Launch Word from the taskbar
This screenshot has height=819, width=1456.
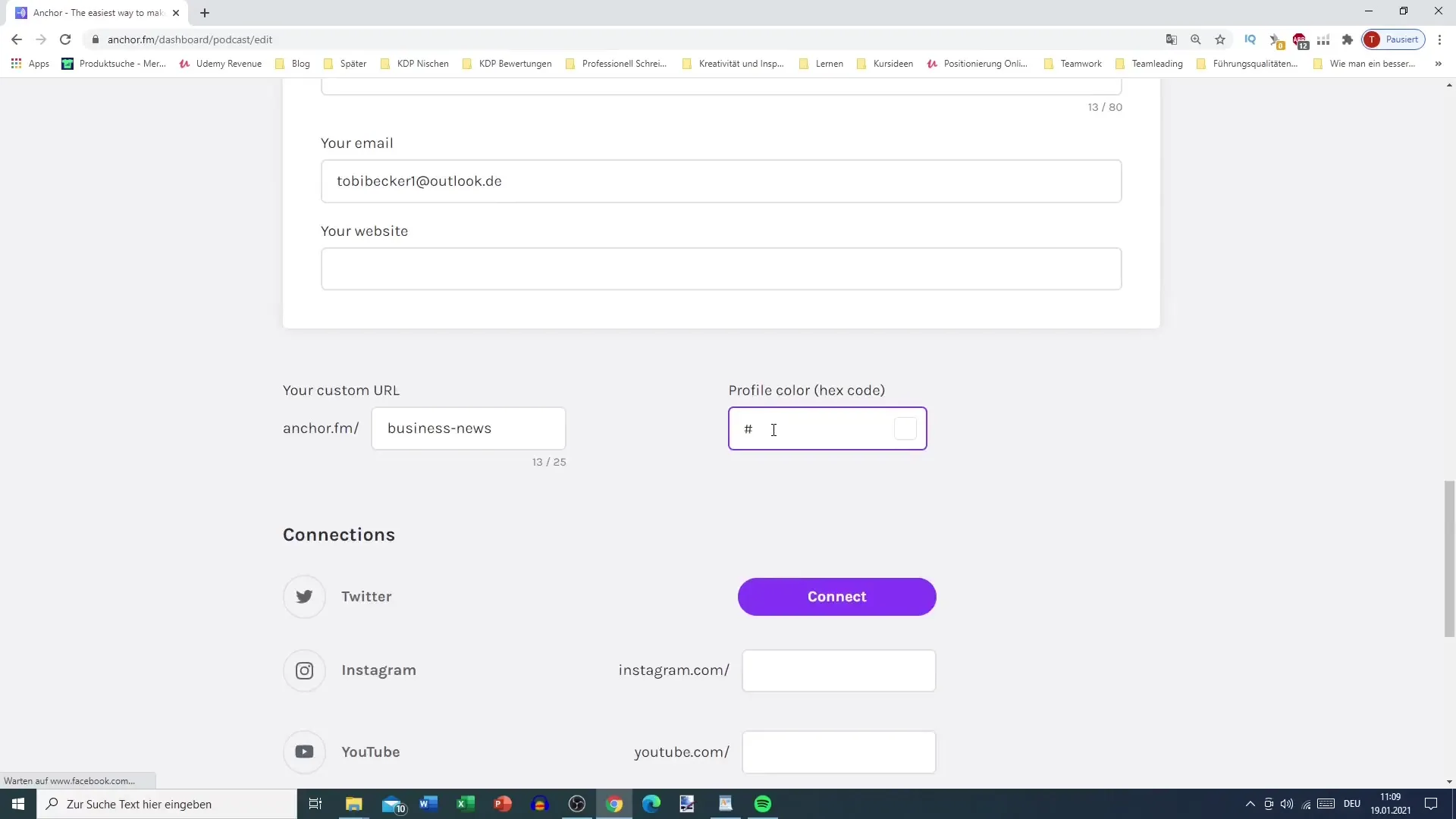428,804
